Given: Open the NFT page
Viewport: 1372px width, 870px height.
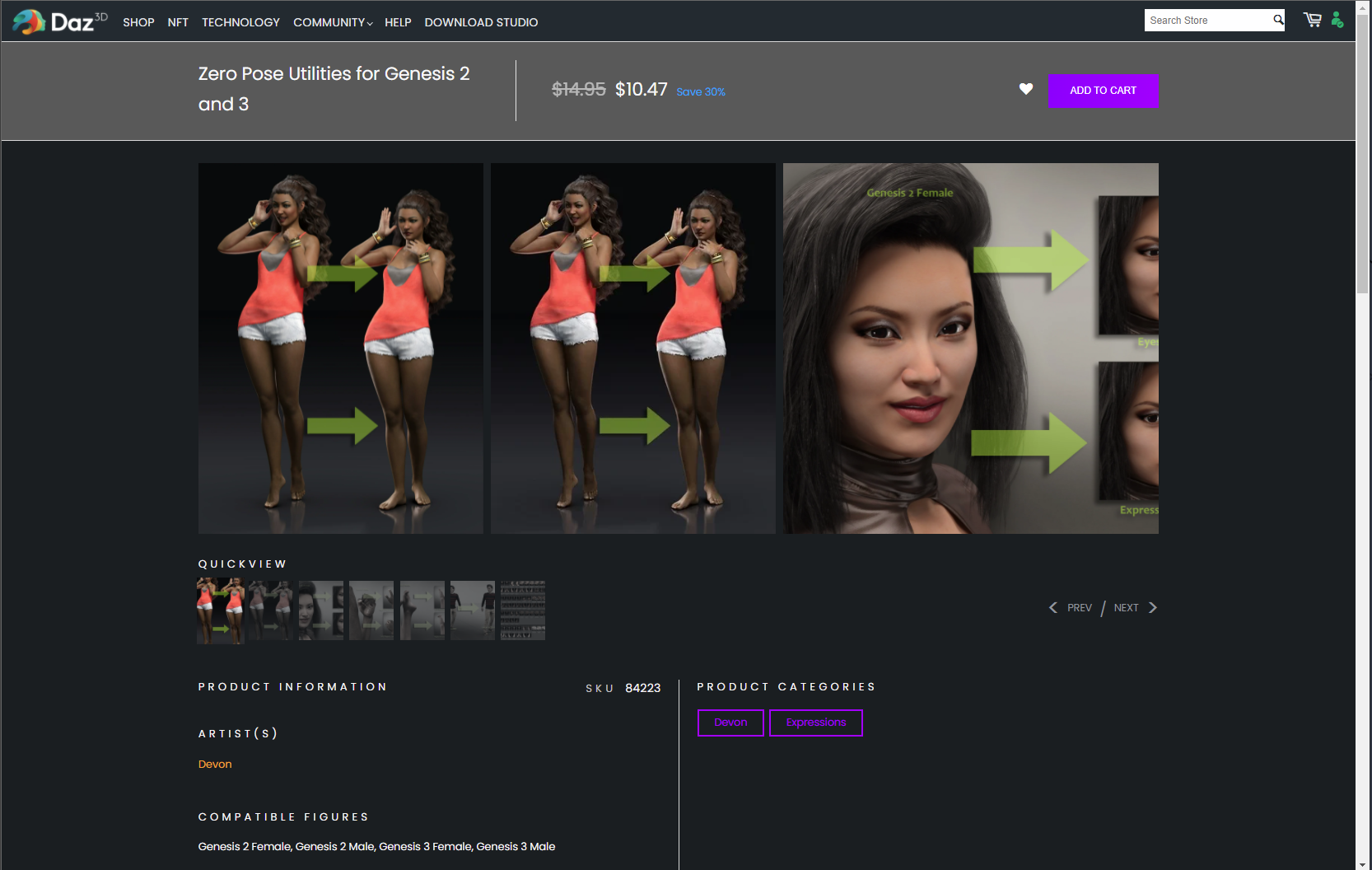Looking at the screenshot, I should 178,22.
